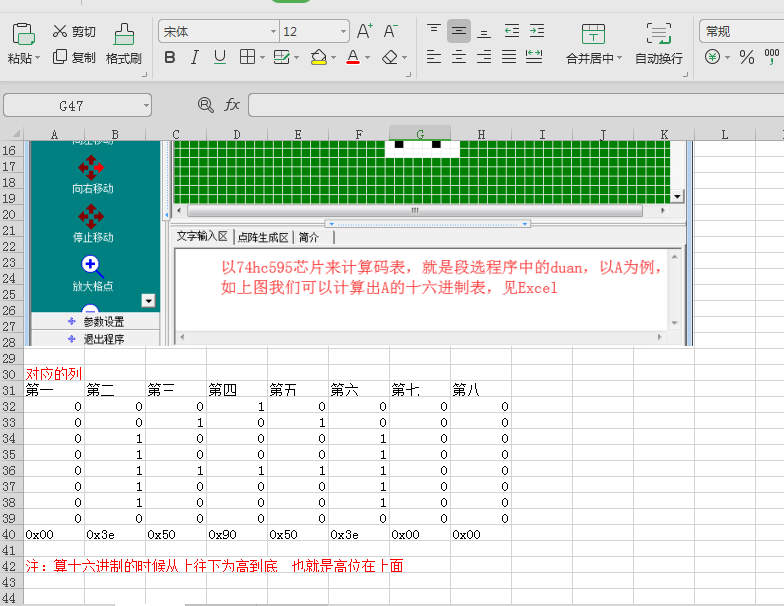Align text to bottom of cell
This screenshot has height=606, width=784.
[484, 32]
